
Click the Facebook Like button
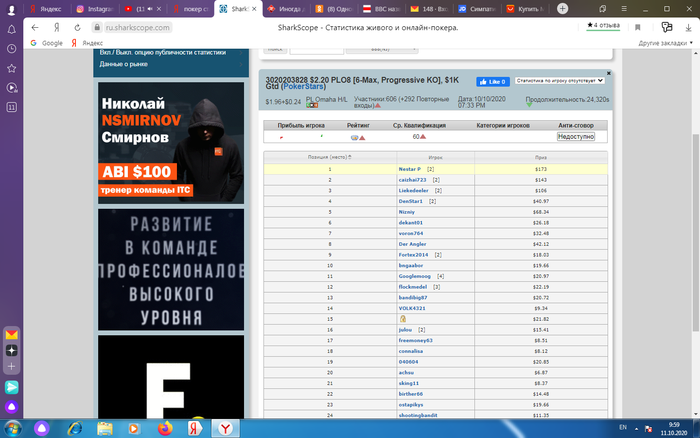(x=493, y=82)
